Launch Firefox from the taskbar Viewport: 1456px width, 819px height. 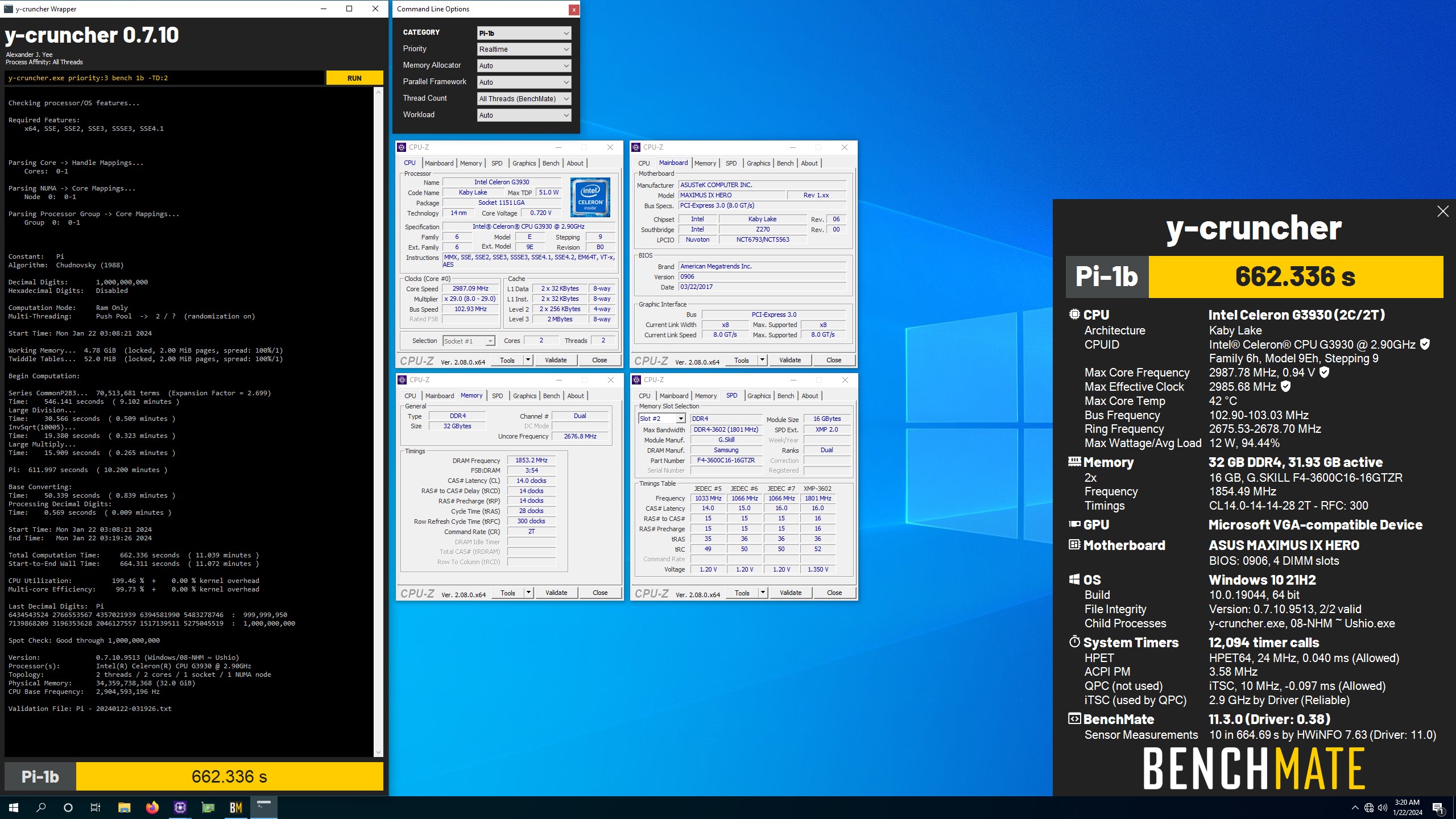click(152, 807)
